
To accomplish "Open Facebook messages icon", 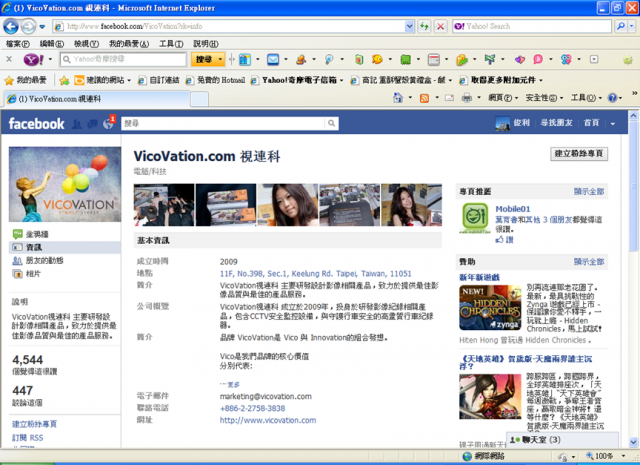I will click(93, 124).
